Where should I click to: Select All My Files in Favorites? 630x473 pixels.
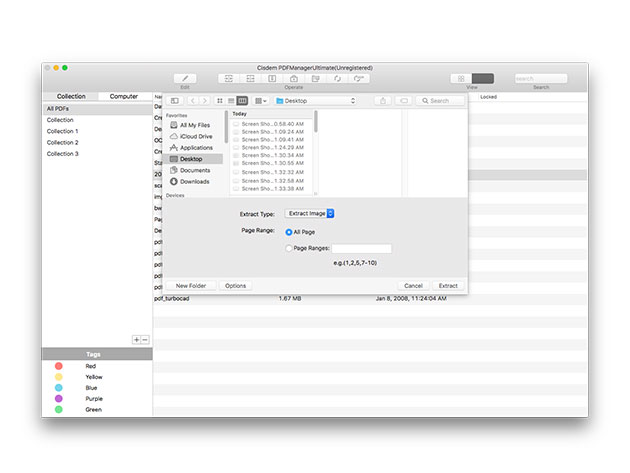point(194,125)
